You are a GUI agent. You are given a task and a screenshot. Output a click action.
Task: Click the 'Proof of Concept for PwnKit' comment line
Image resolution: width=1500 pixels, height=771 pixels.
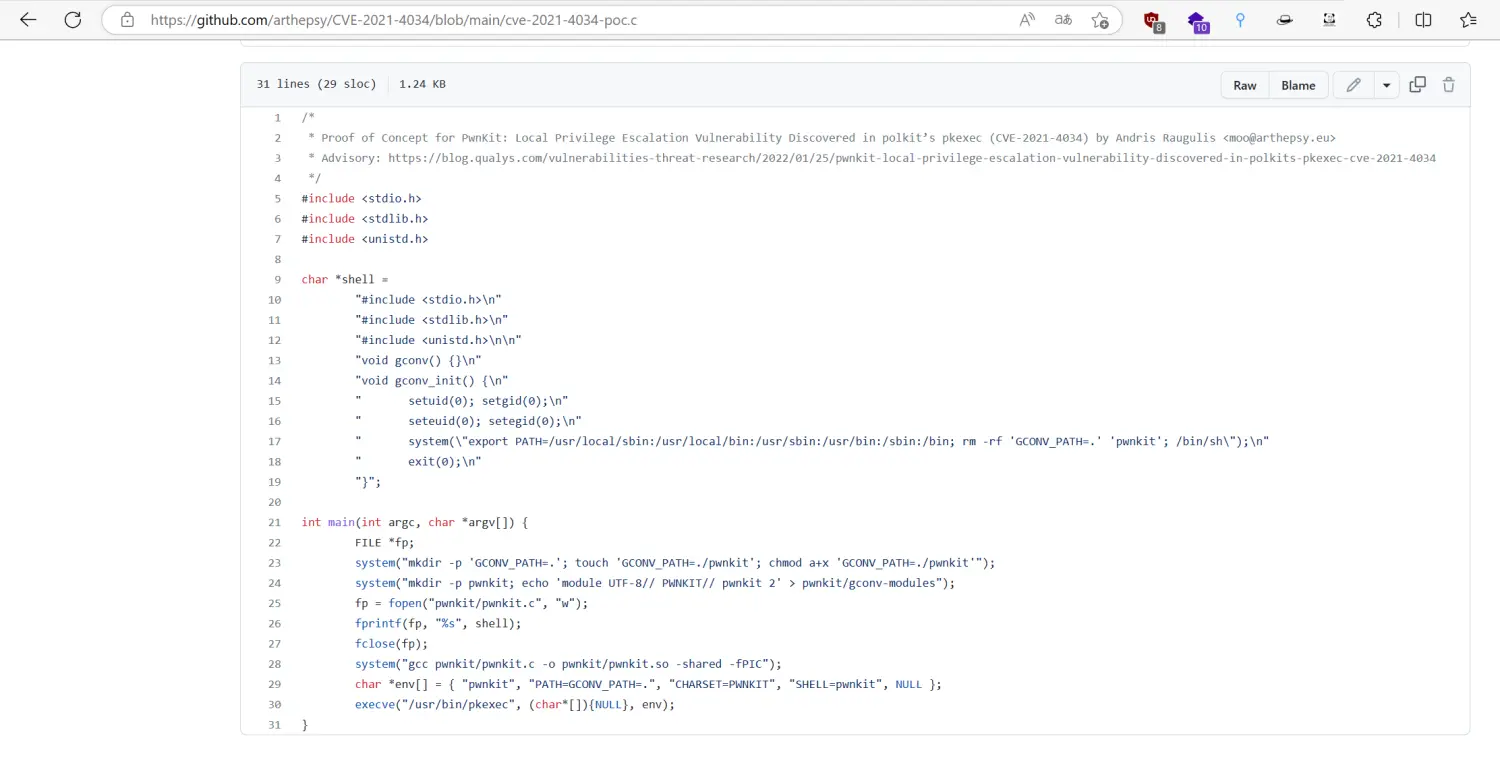coord(822,138)
